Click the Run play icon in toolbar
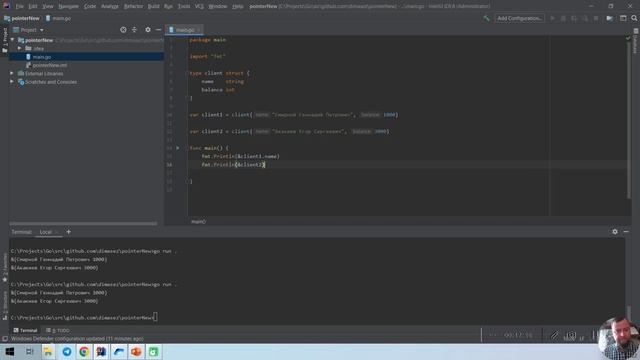This screenshot has height=360, width=640. click(x=553, y=18)
